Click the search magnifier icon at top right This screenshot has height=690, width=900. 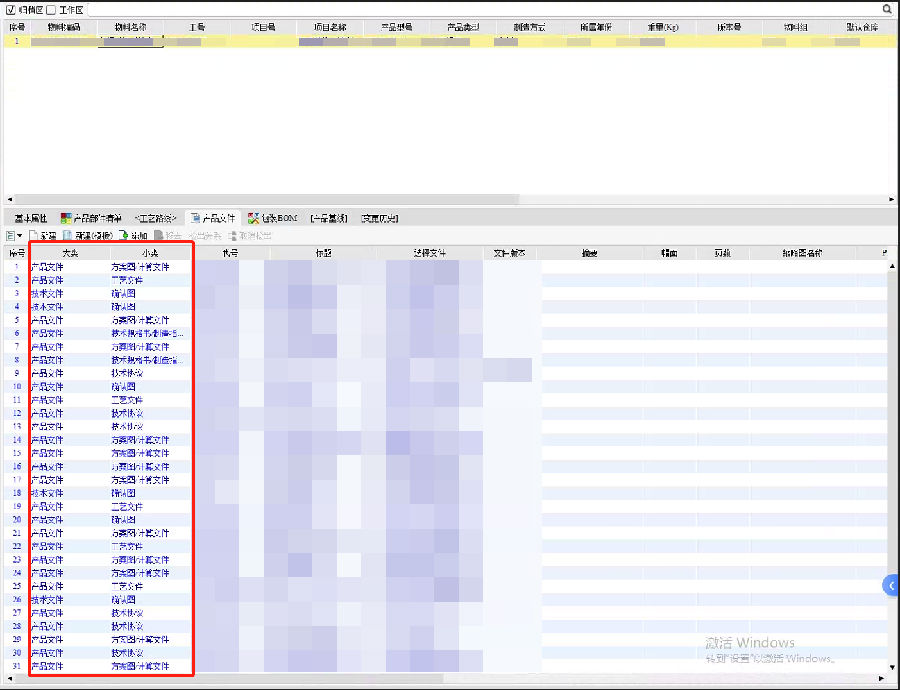coord(887,8)
